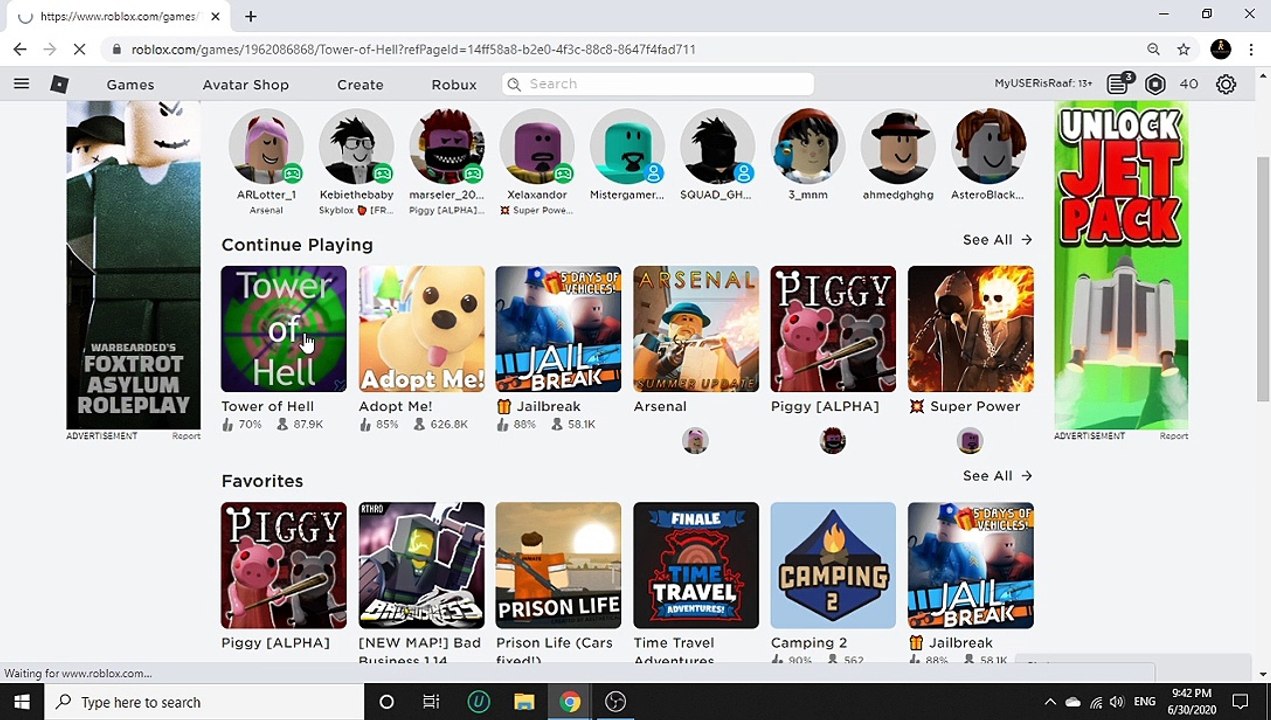
Task: Open 3_mnm friend avatar
Action: 808,148
